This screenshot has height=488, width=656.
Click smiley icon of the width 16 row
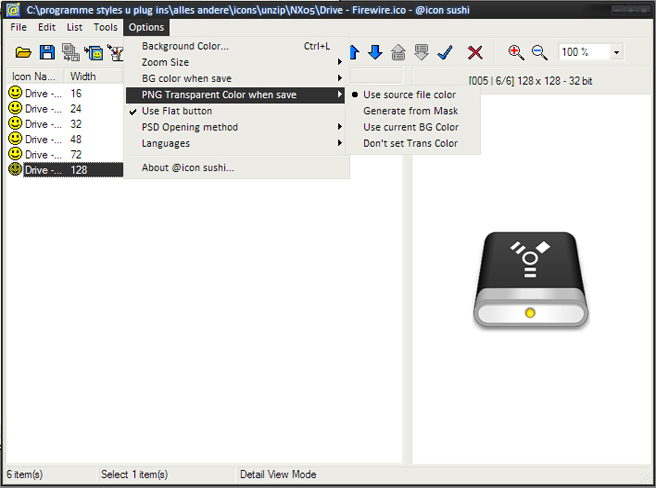coord(15,92)
